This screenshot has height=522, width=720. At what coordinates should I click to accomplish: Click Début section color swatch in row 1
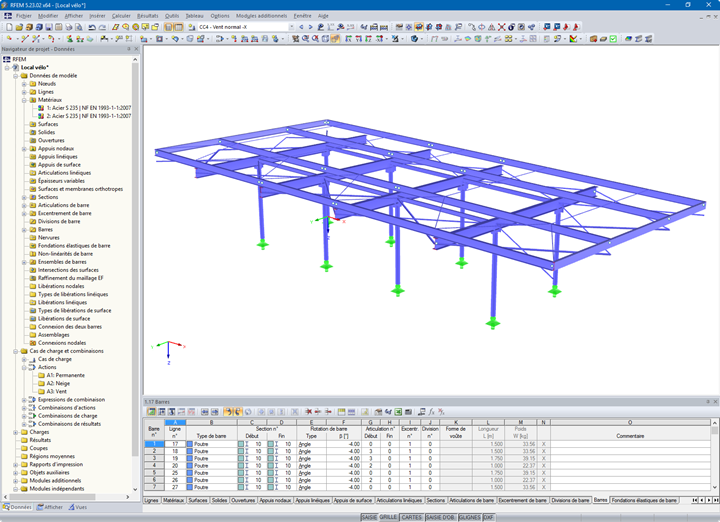pyautogui.click(x=241, y=444)
